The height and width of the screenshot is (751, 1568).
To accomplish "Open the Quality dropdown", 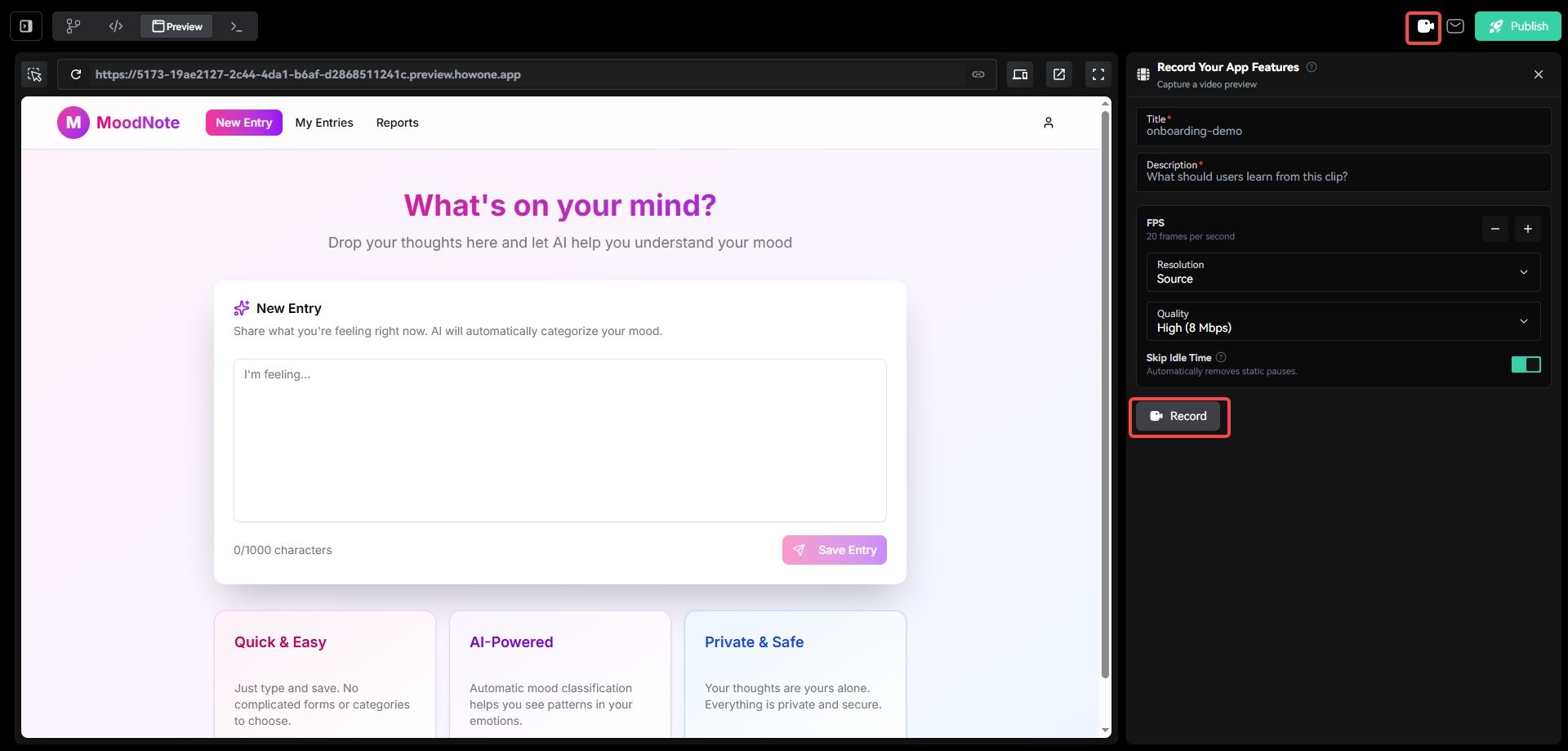I will (1343, 321).
